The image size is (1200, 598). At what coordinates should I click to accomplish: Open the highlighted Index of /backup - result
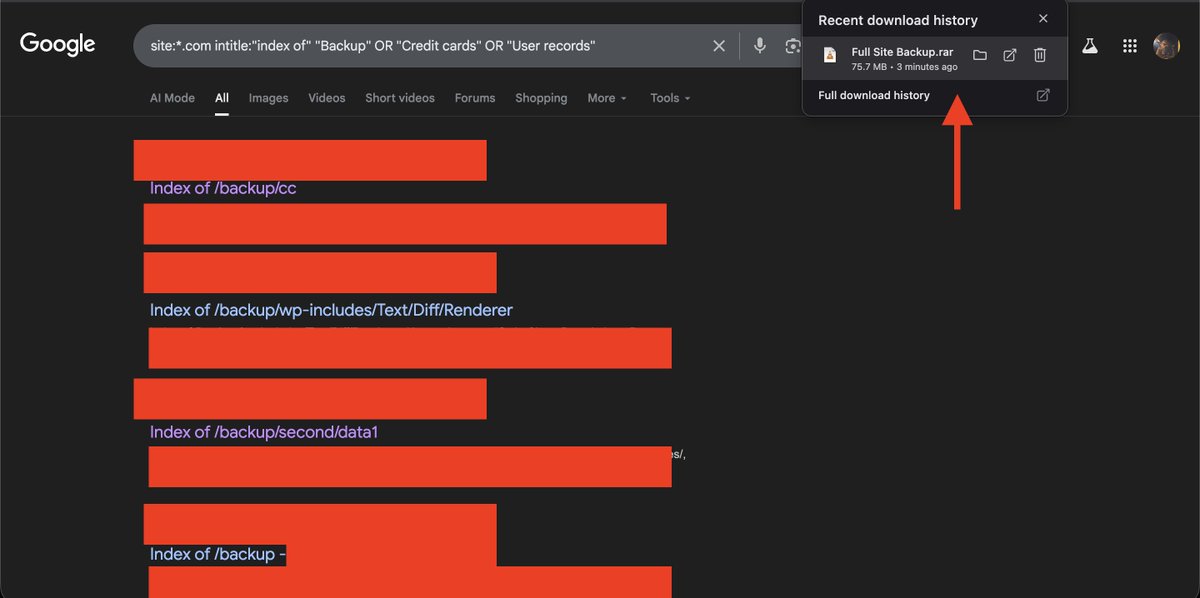coord(218,554)
